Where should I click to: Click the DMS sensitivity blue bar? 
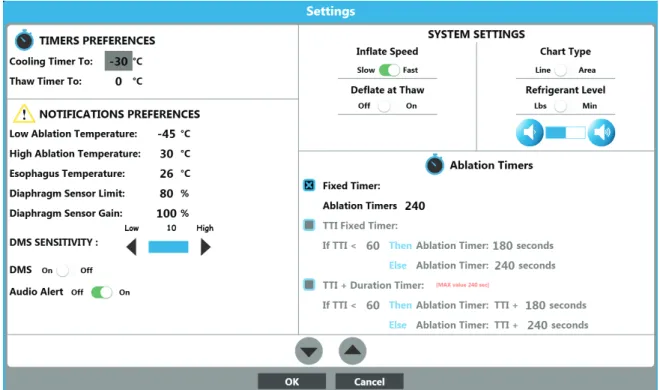pyautogui.click(x=168, y=247)
